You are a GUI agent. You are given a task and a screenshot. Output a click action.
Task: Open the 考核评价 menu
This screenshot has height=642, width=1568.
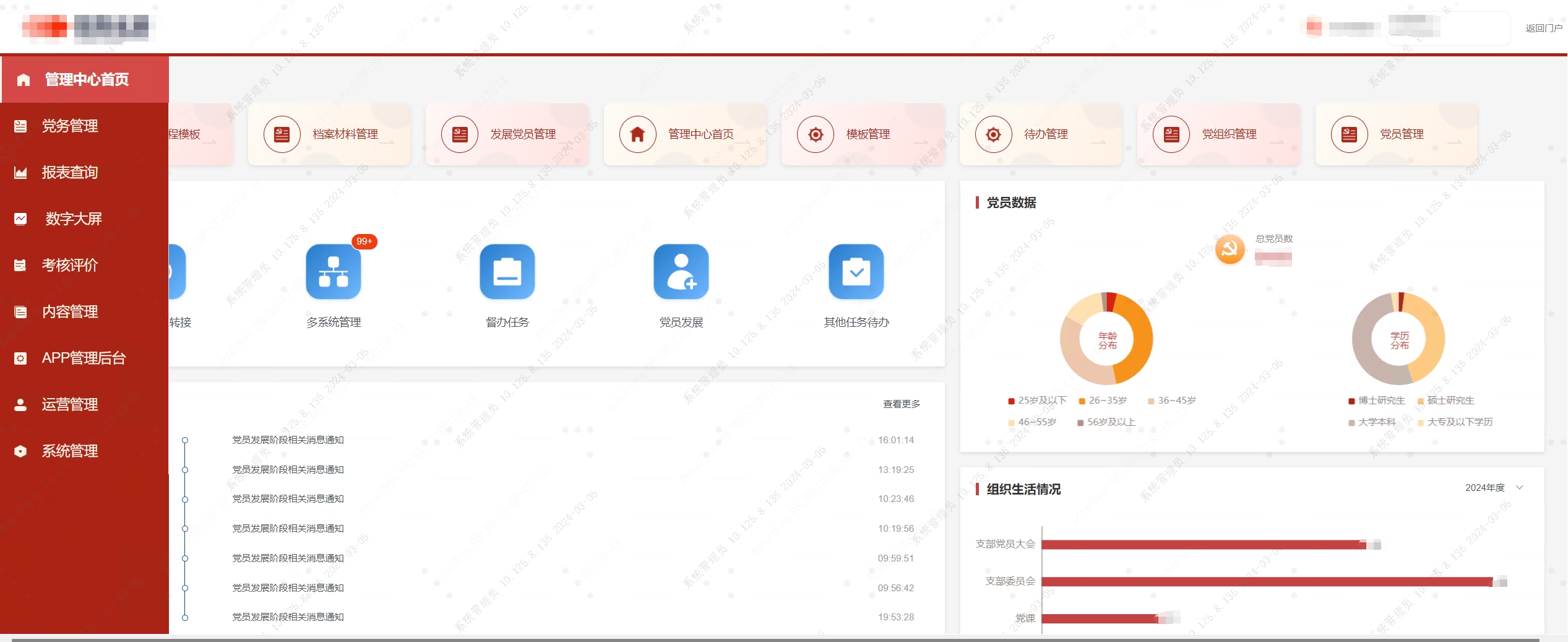(x=84, y=266)
